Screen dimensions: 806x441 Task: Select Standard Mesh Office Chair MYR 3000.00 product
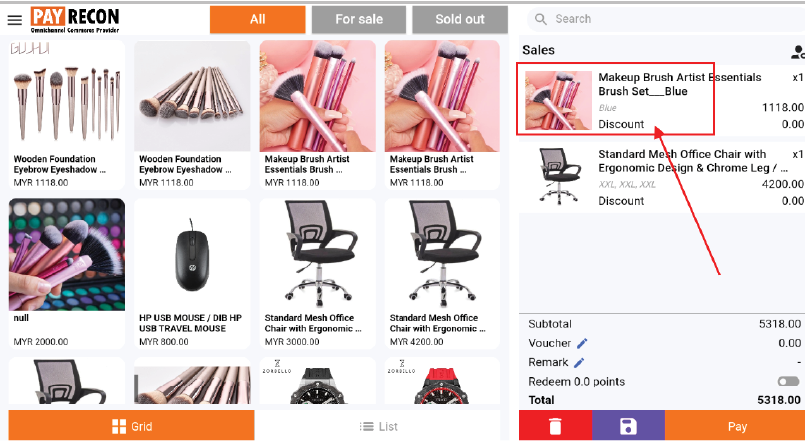tap(318, 274)
